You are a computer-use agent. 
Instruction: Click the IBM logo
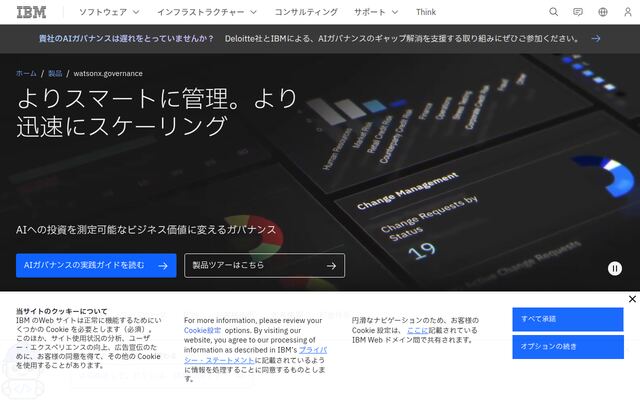tap(31, 12)
